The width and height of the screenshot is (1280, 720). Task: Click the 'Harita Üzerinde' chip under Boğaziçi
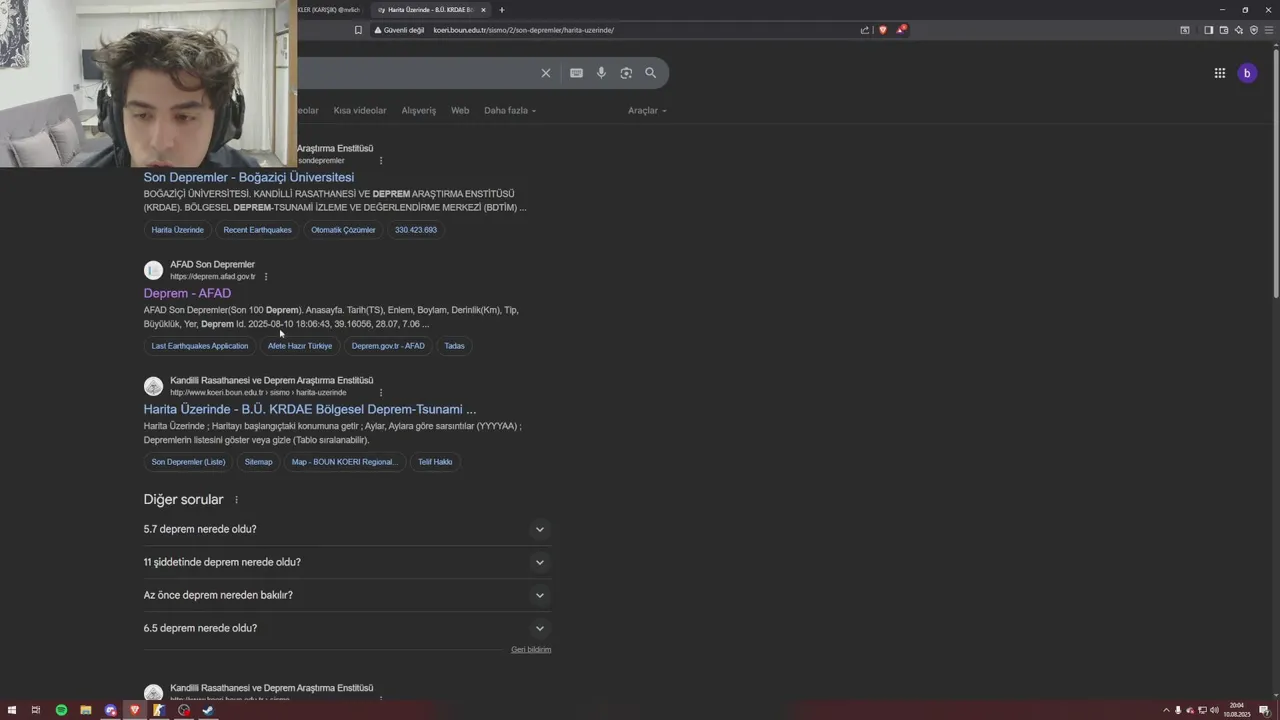178,230
